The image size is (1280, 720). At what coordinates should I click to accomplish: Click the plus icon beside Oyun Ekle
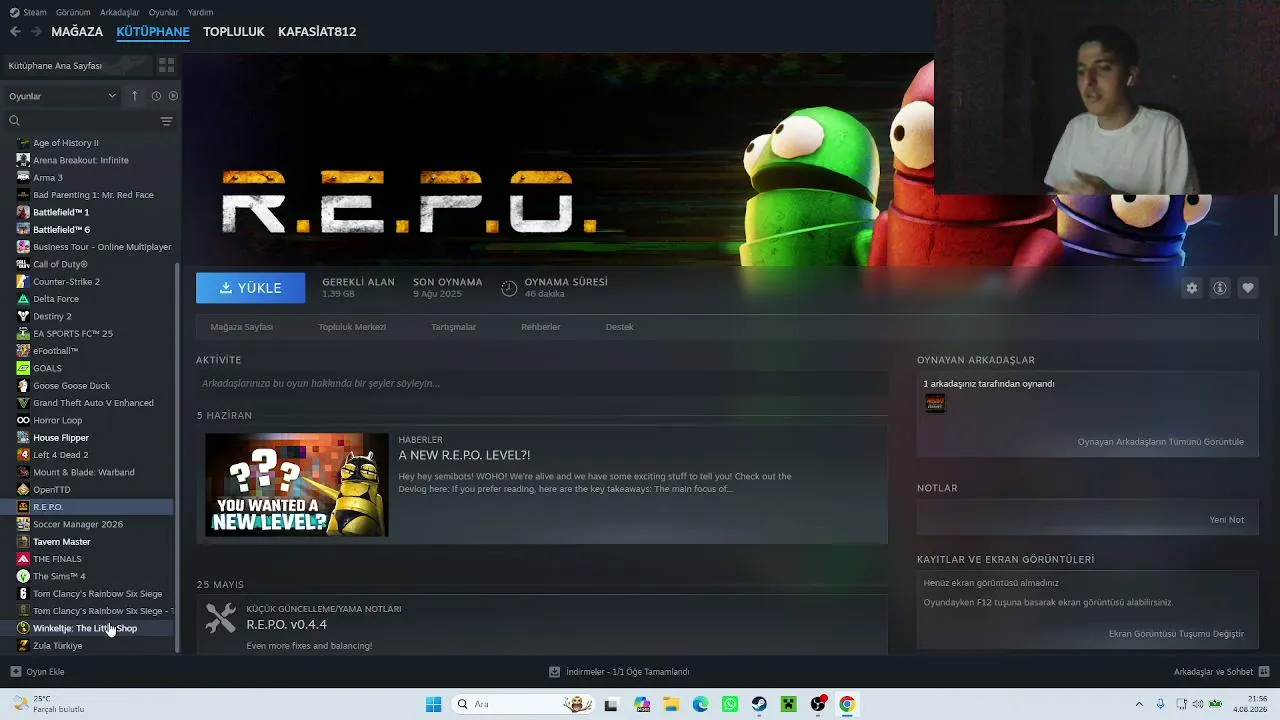[15, 672]
